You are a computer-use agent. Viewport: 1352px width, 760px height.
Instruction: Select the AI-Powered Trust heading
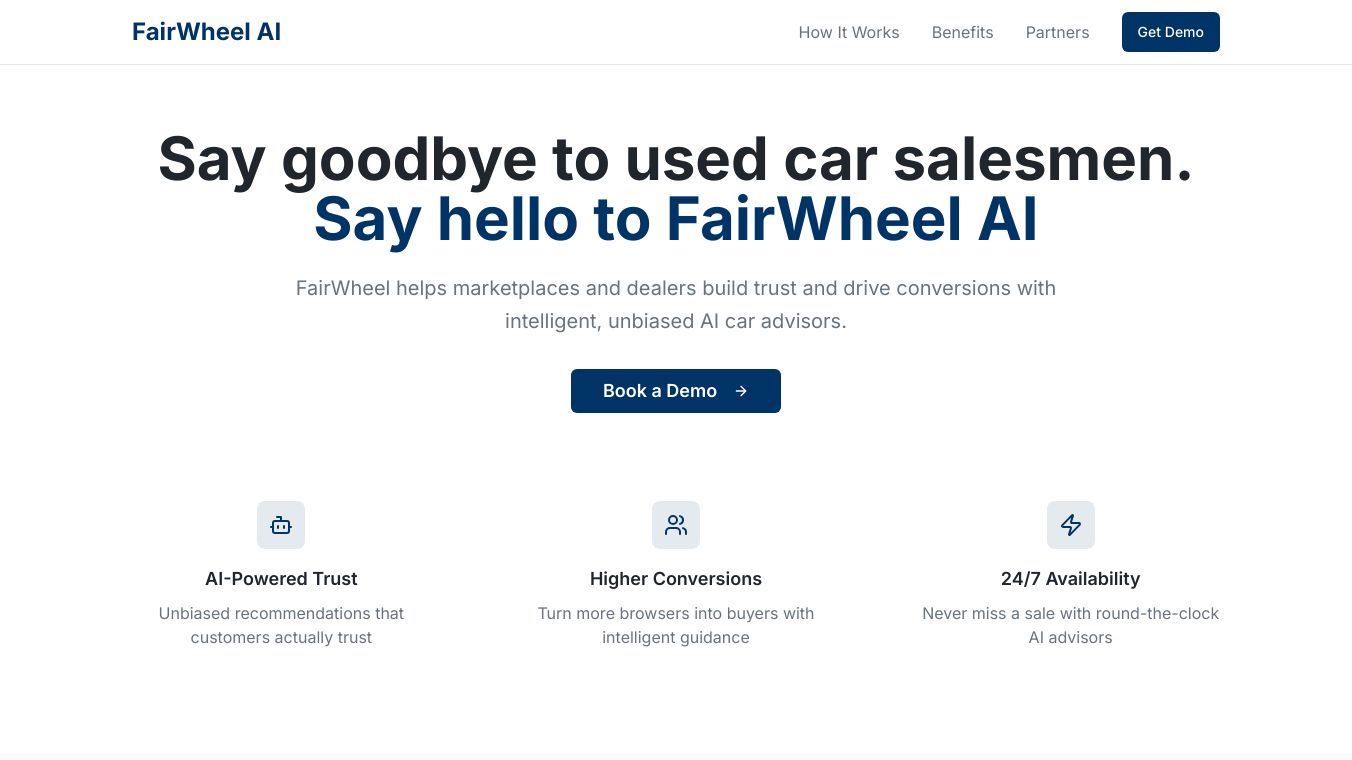coord(281,579)
